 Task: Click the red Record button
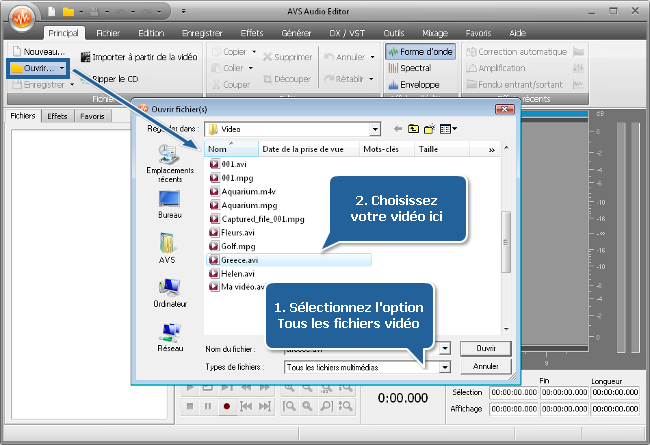(226, 406)
